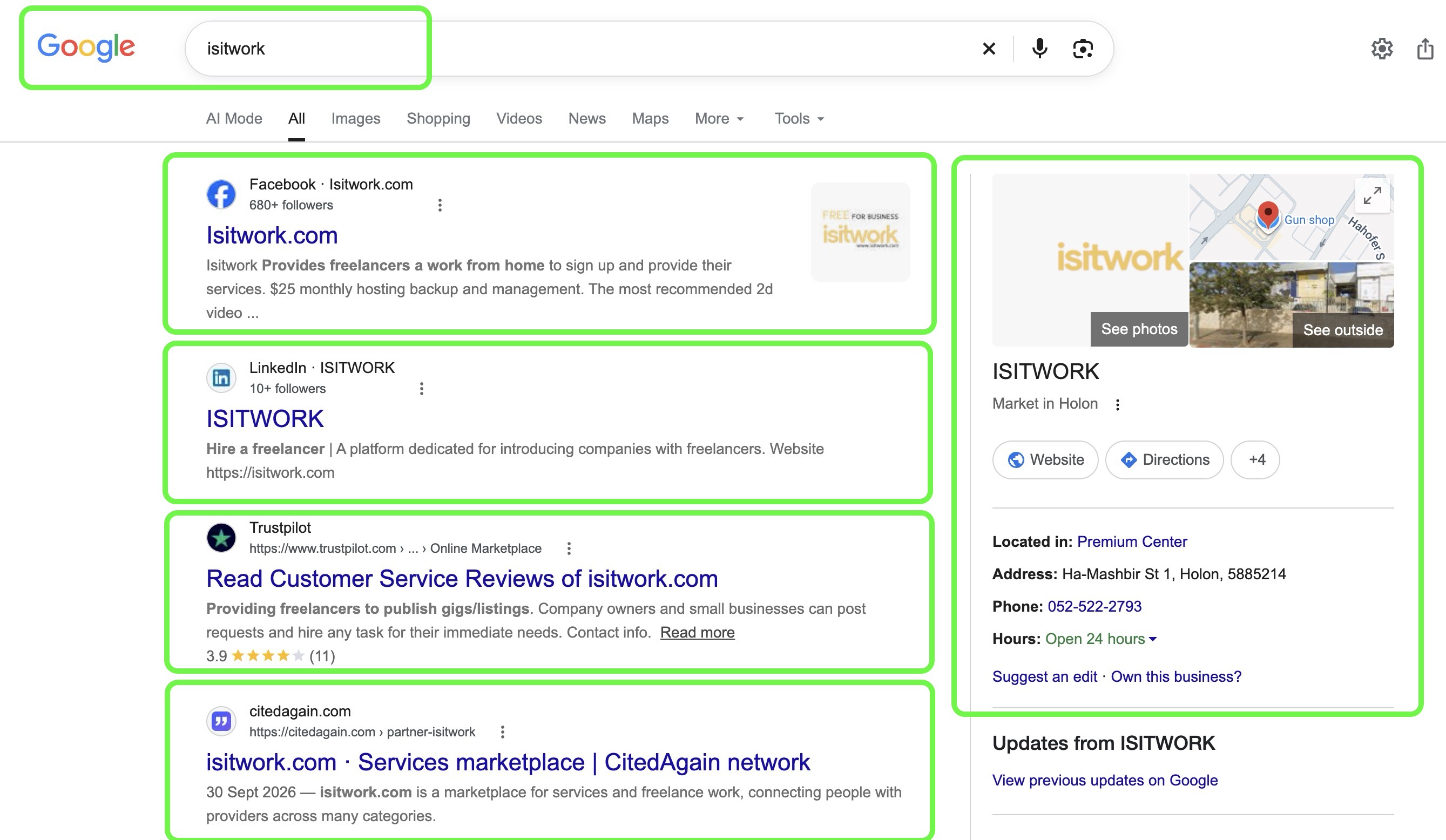Open the settings gear icon
The width and height of the screenshot is (1446, 840).
pyautogui.click(x=1382, y=49)
